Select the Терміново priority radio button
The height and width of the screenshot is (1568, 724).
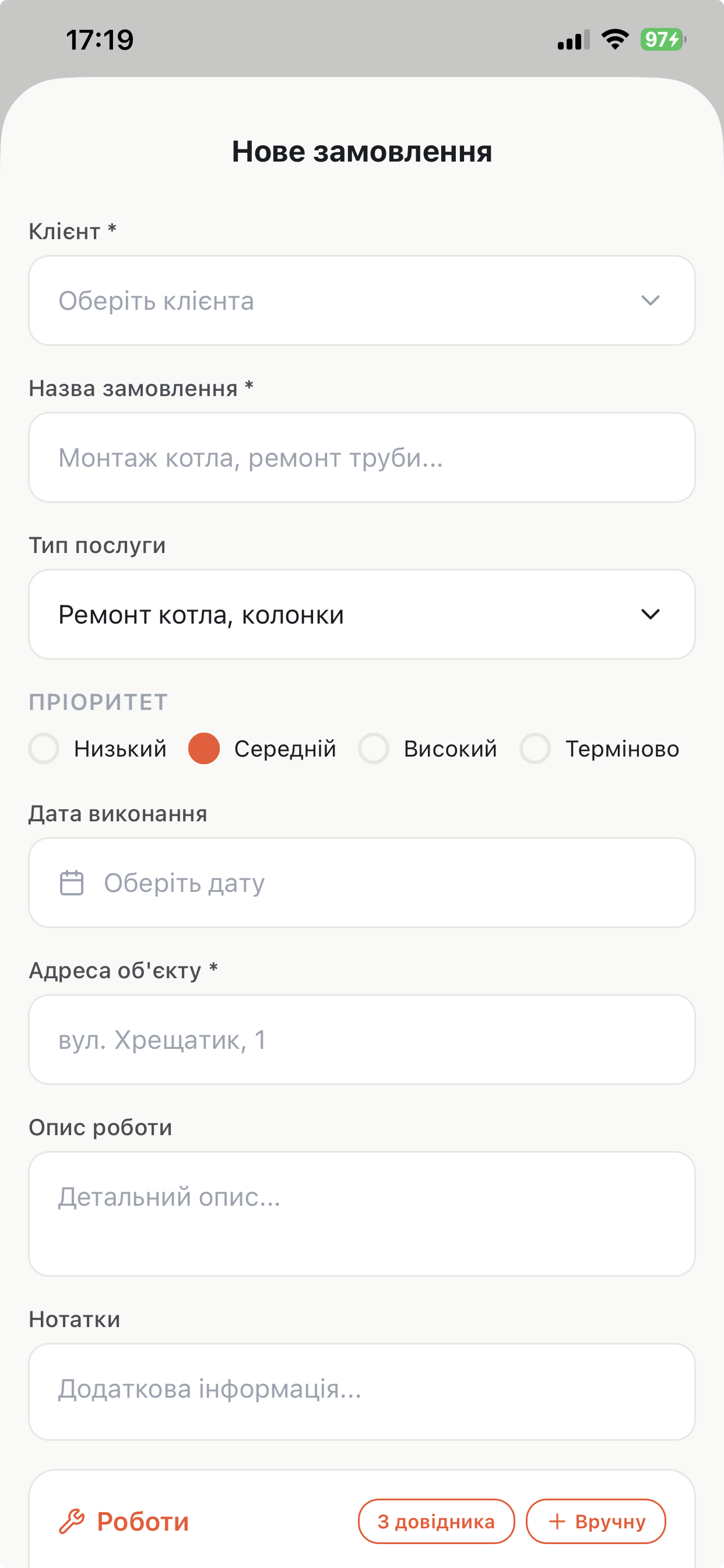(x=535, y=748)
